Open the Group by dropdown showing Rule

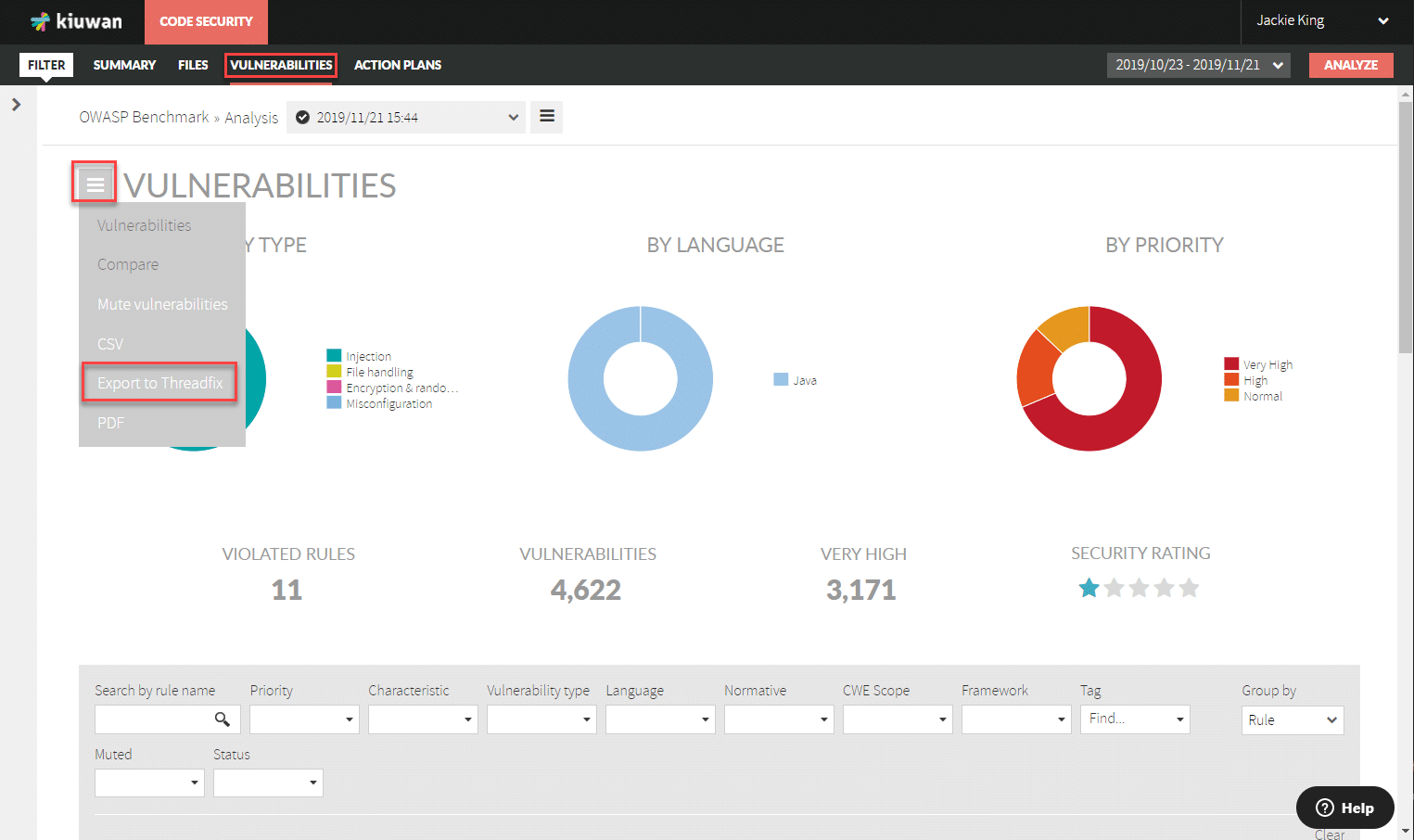pos(1292,719)
